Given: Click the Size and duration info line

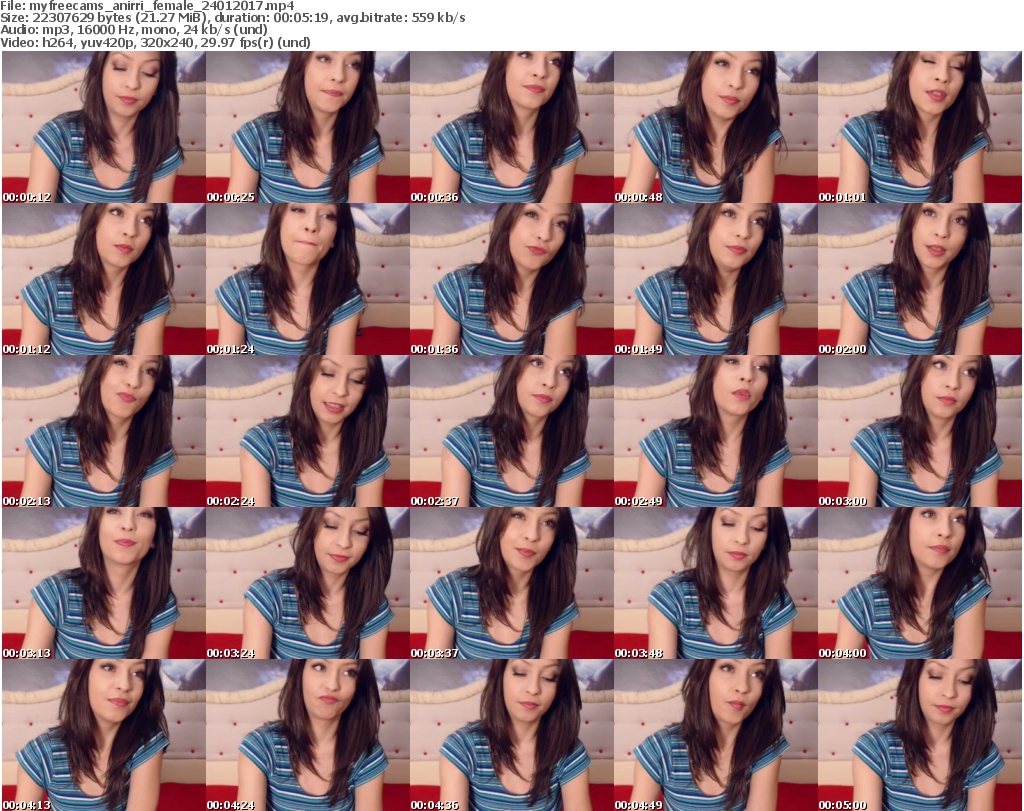Looking at the screenshot, I should point(232,18).
